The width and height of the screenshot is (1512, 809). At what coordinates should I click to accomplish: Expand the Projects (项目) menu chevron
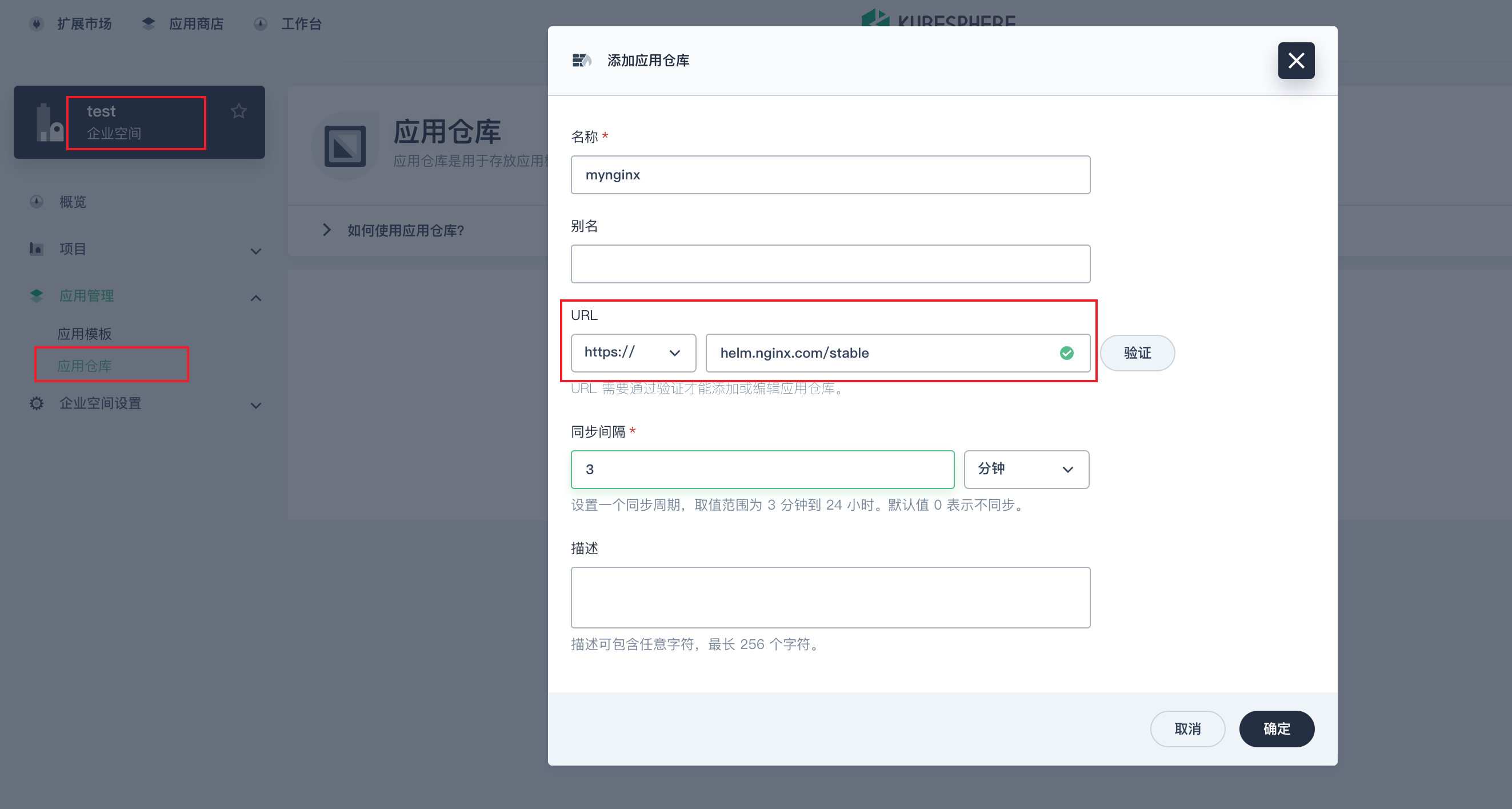point(256,251)
